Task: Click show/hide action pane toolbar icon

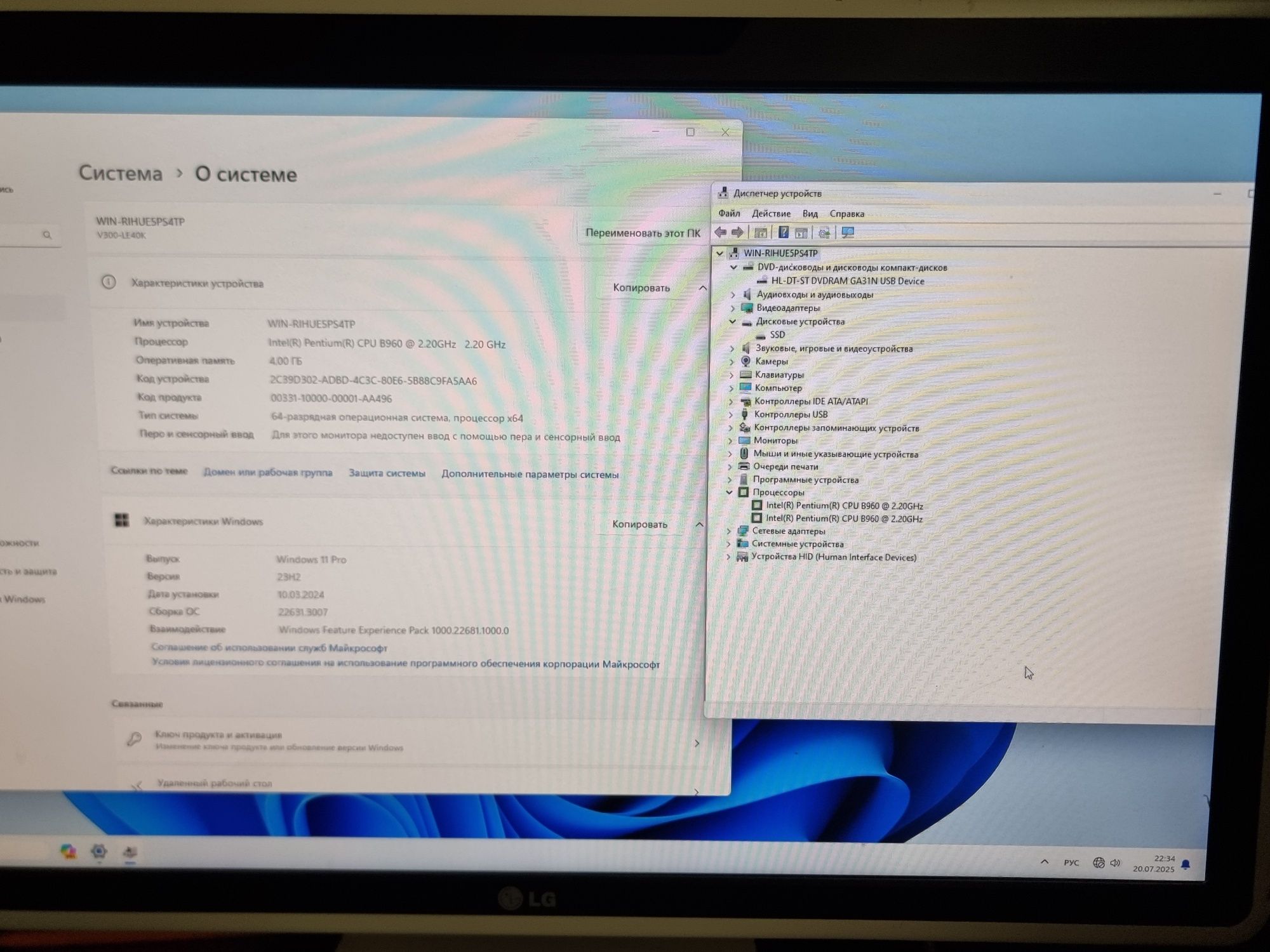Action: [x=801, y=233]
